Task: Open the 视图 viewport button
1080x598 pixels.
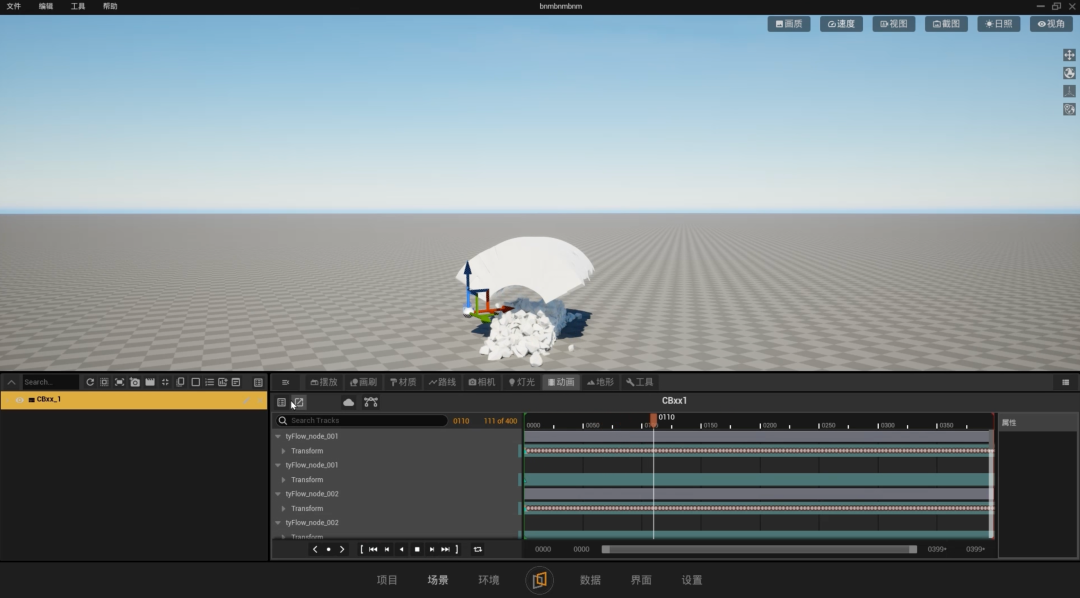Action: (893, 23)
